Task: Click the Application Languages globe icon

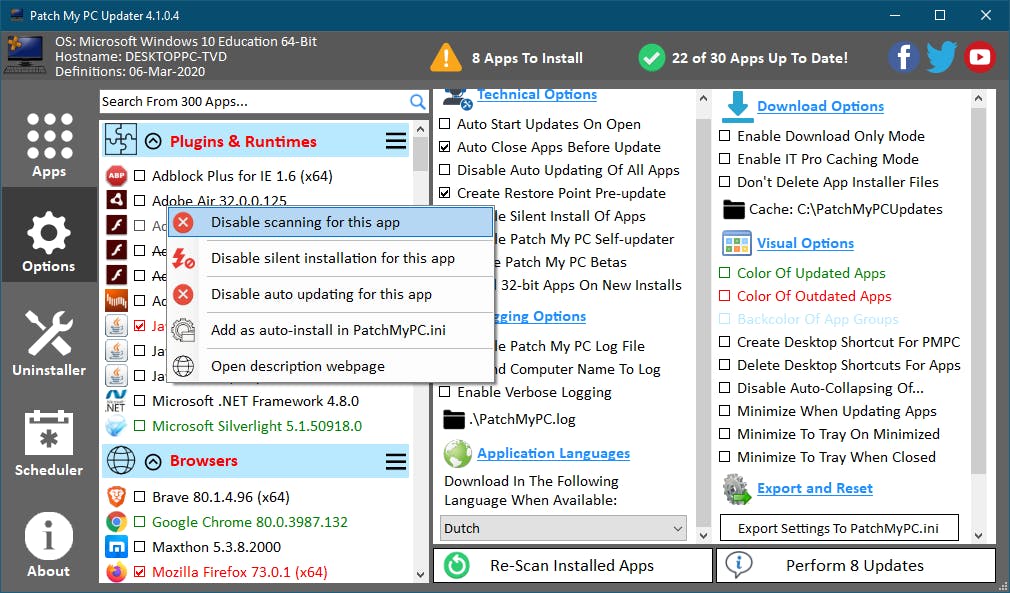Action: coord(457,454)
